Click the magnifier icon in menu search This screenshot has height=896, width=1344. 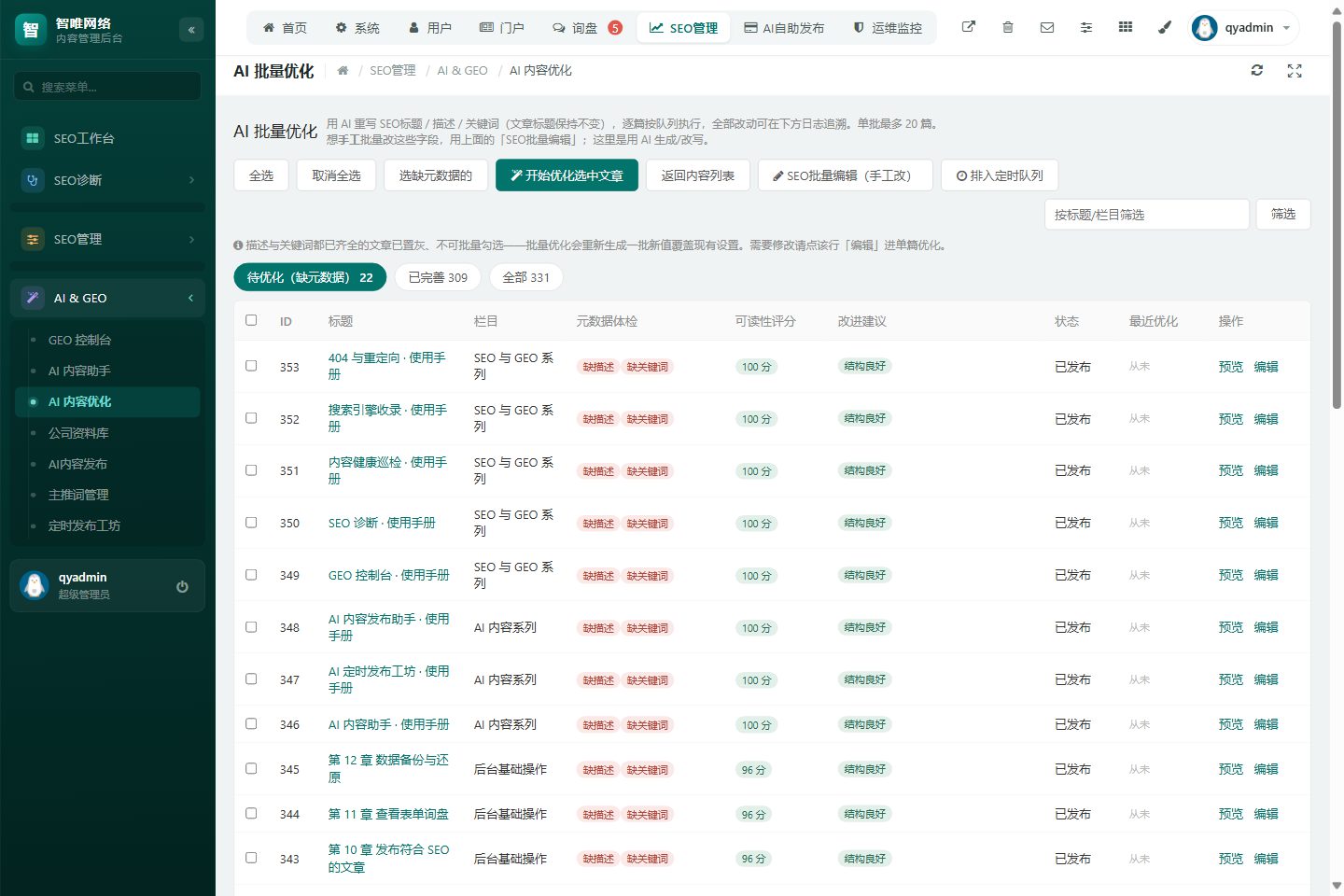(x=29, y=87)
